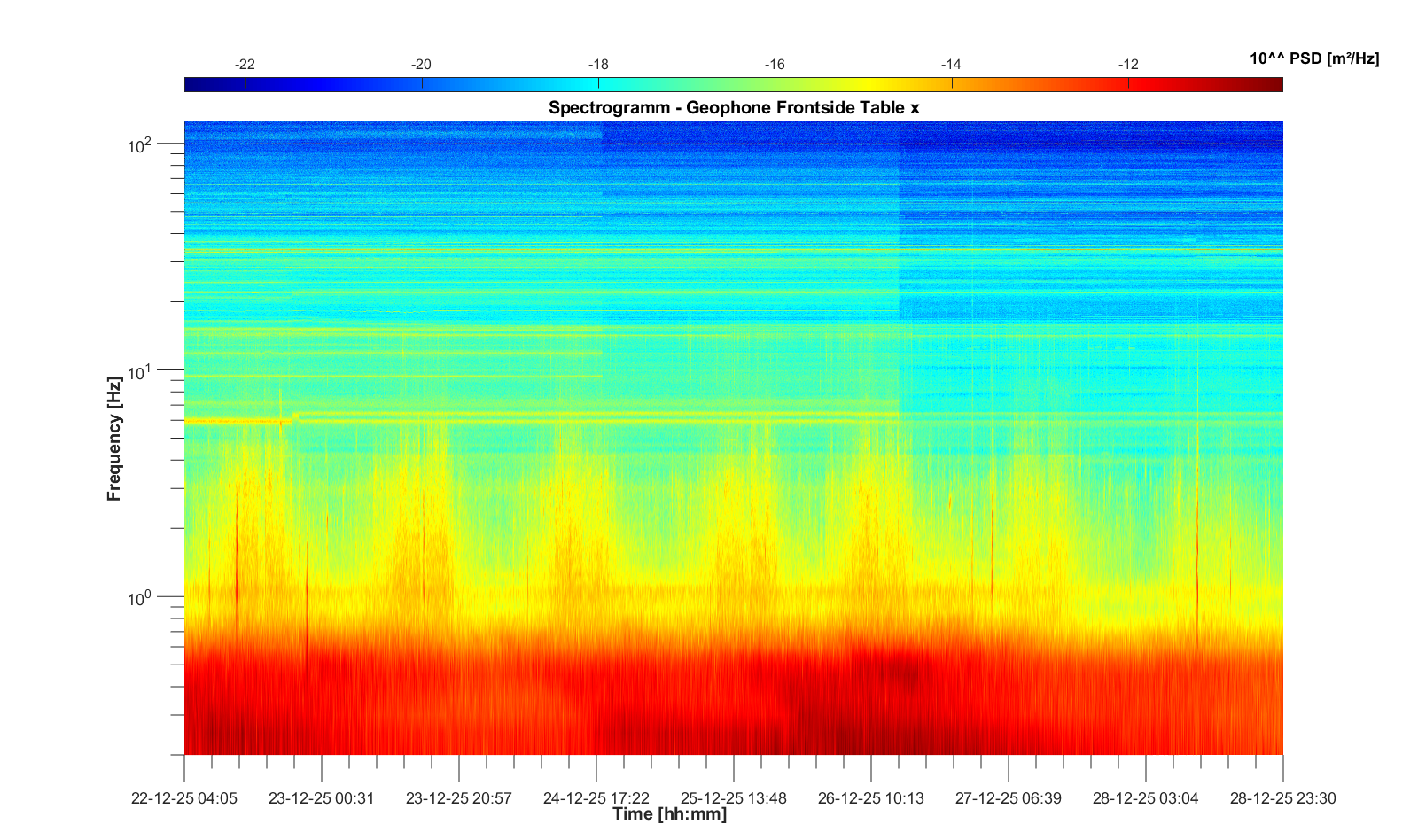This screenshot has height=840, width=1418.
Task: Click the 'Frequency [Hz]' y-axis label
Action: click(x=113, y=439)
